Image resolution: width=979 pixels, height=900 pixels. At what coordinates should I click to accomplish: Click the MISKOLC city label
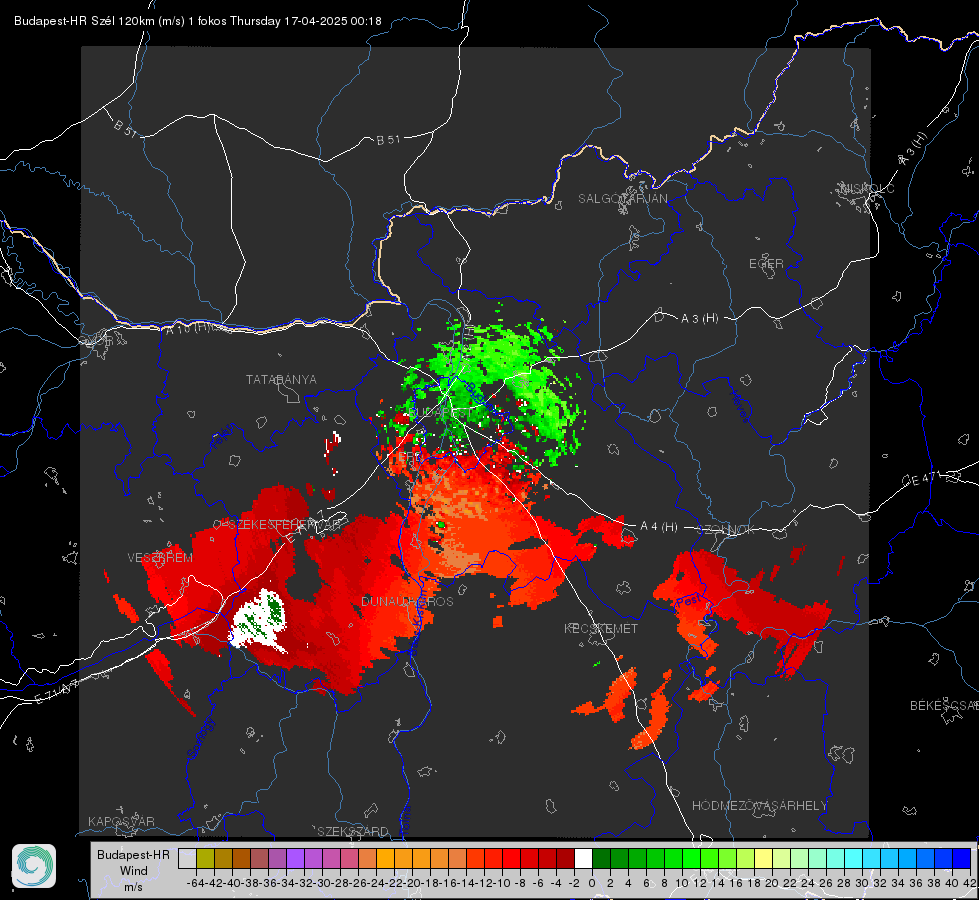pyautogui.click(x=867, y=188)
